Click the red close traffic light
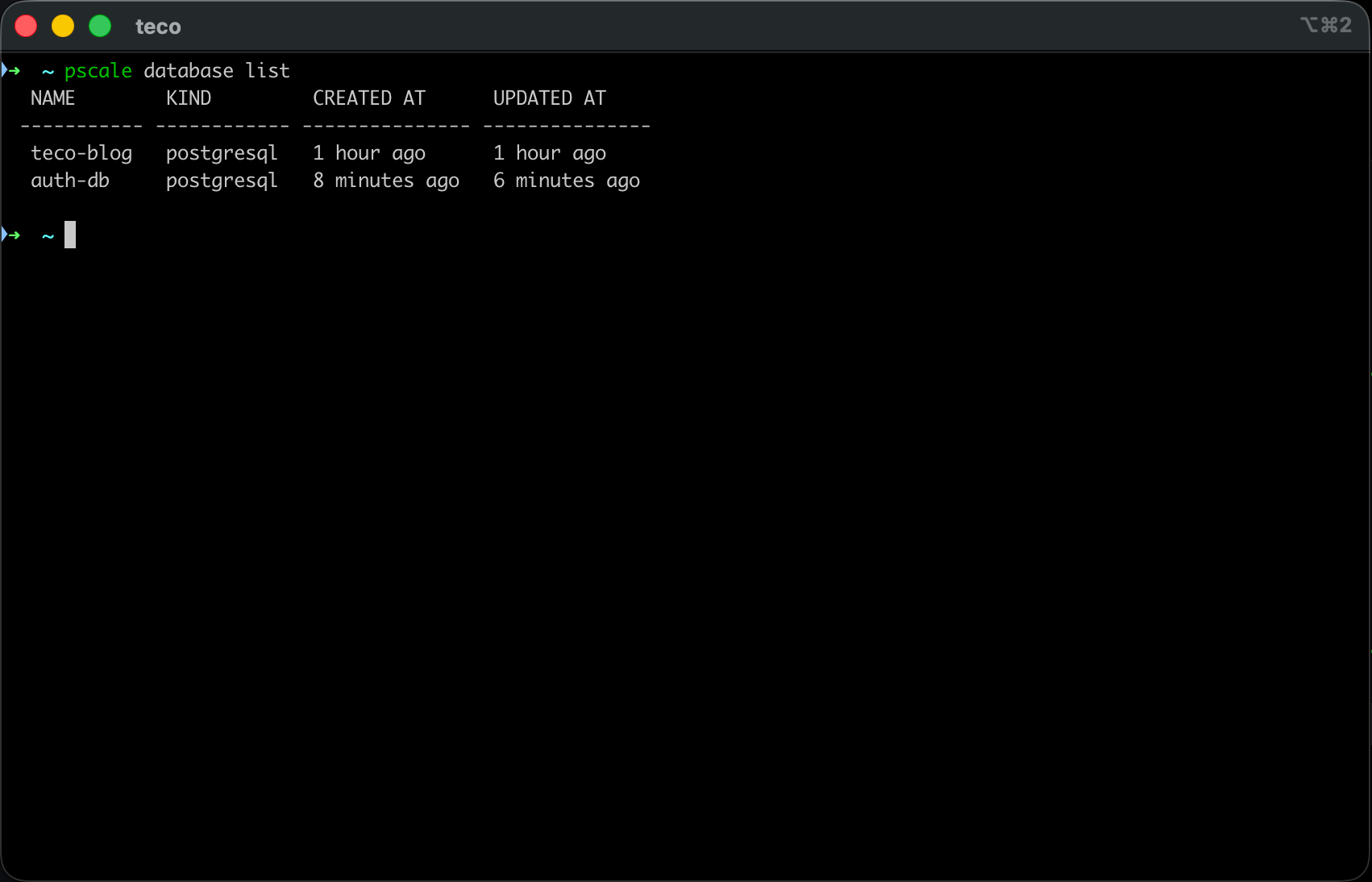 click(26, 26)
